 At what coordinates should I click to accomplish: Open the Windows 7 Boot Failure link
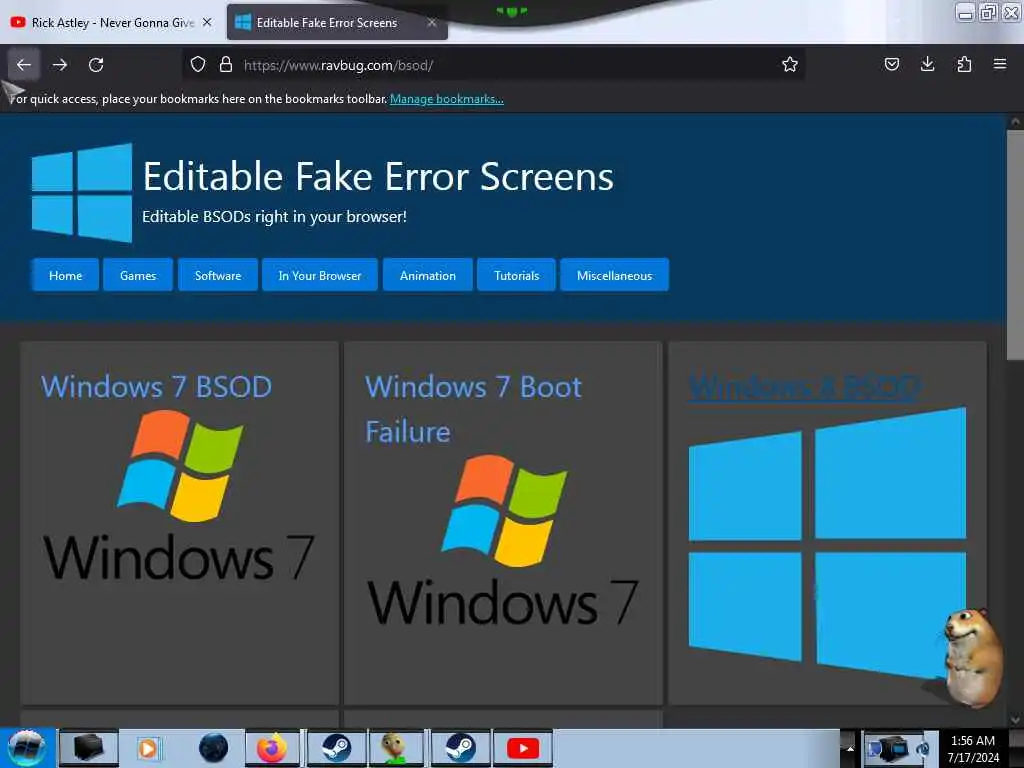(x=473, y=409)
